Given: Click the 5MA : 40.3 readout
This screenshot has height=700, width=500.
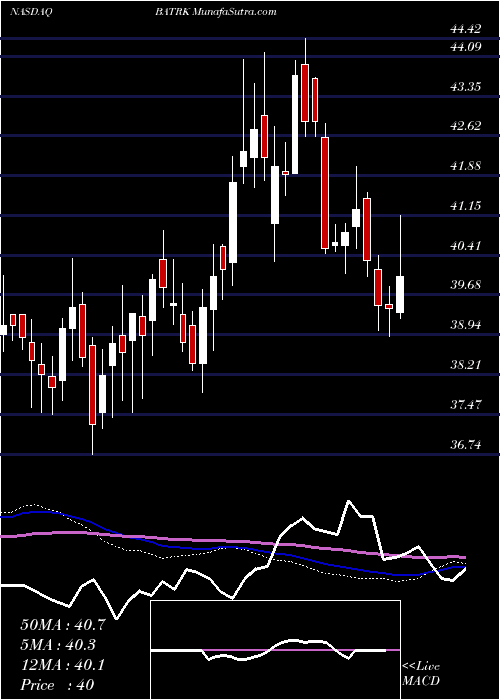Looking at the screenshot, I should (58, 645).
